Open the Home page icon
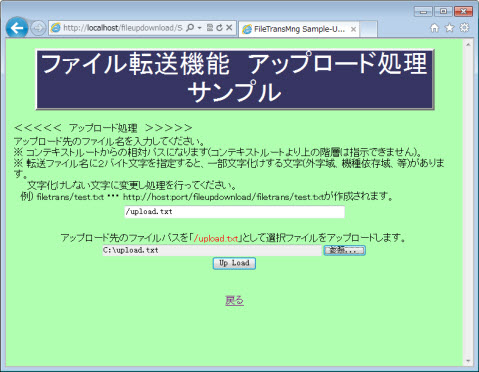Image resolution: width=479 pixels, height=372 pixels. [x=434, y=28]
